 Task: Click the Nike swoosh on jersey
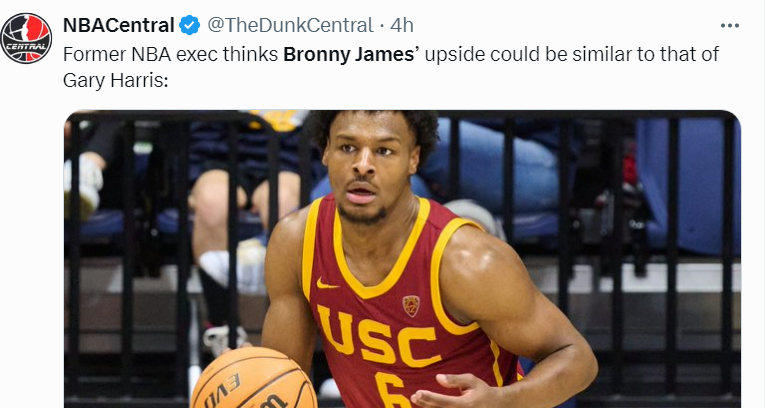point(328,283)
